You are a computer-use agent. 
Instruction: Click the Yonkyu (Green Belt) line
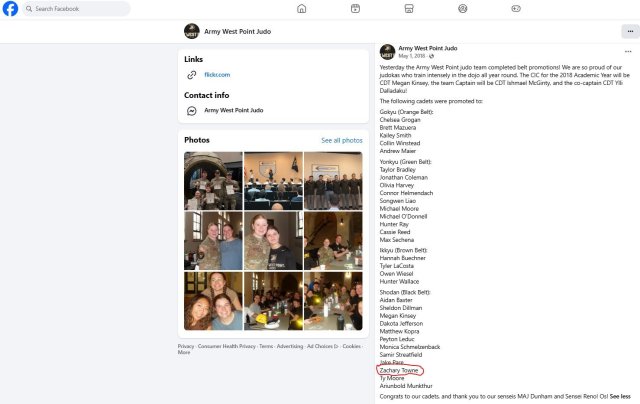click(405, 162)
